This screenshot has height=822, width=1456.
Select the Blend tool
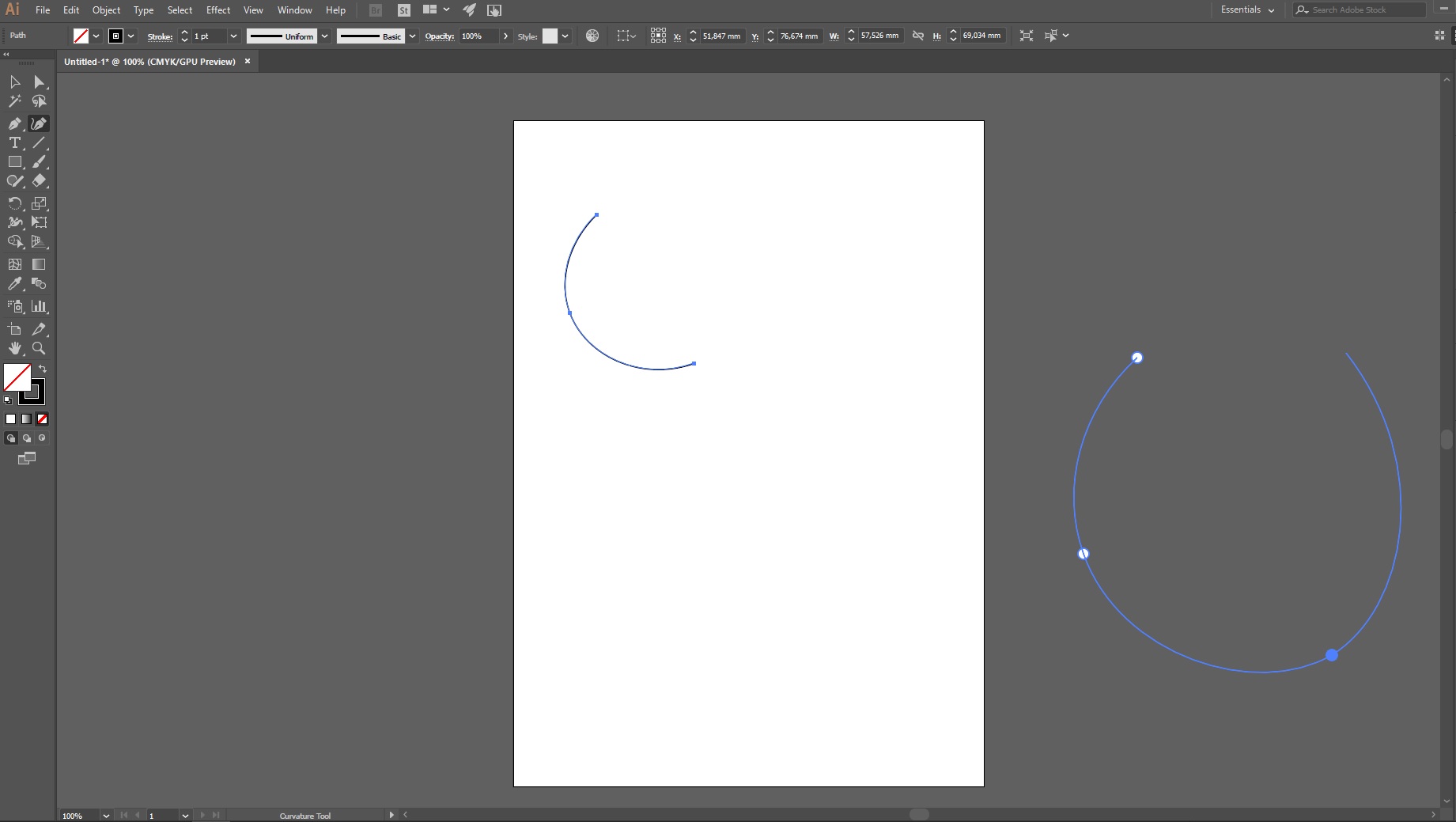pyautogui.click(x=39, y=283)
